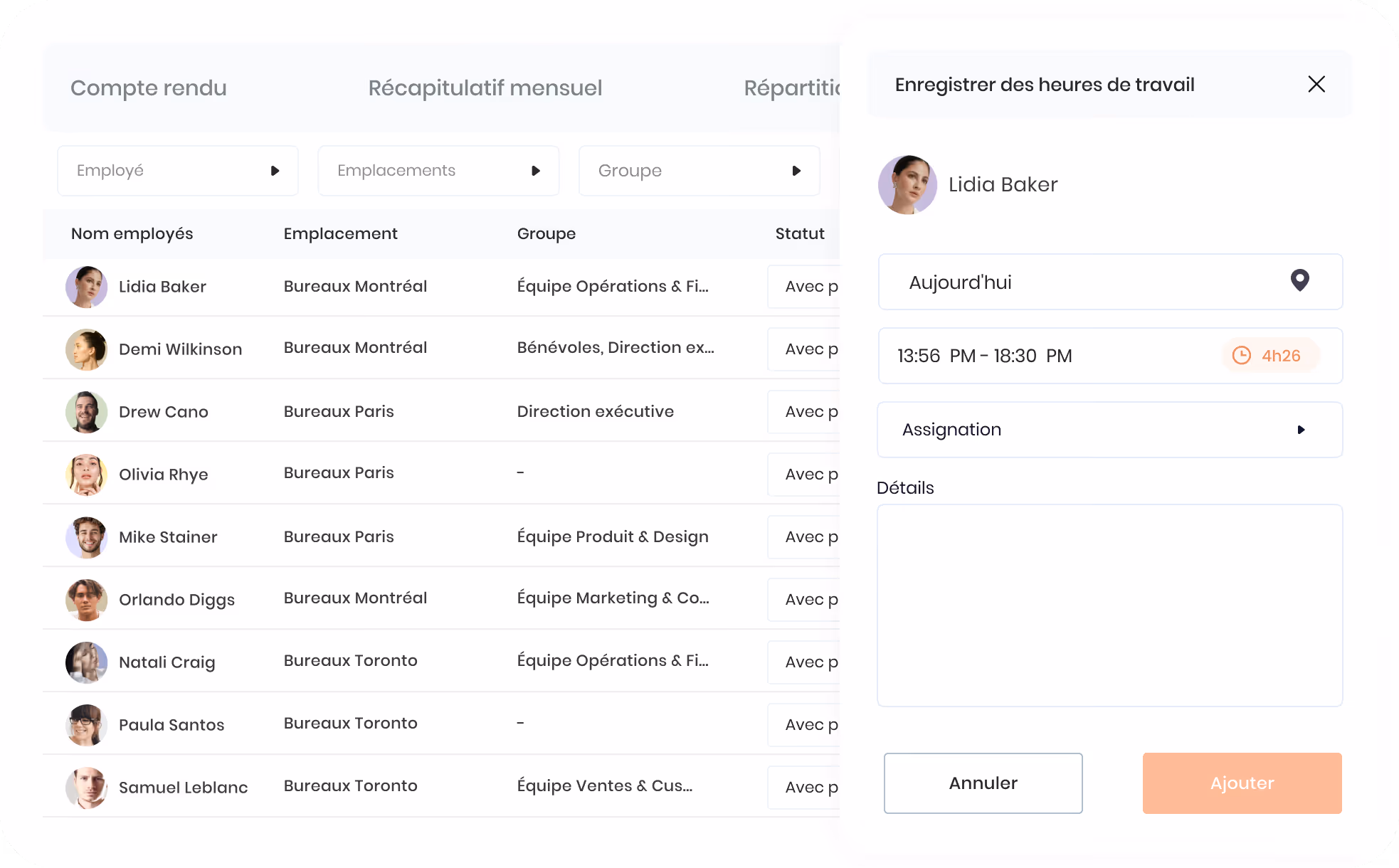Viewport: 1399px width, 868px height.
Task: Click the Emplacement column header
Action: [x=340, y=233]
